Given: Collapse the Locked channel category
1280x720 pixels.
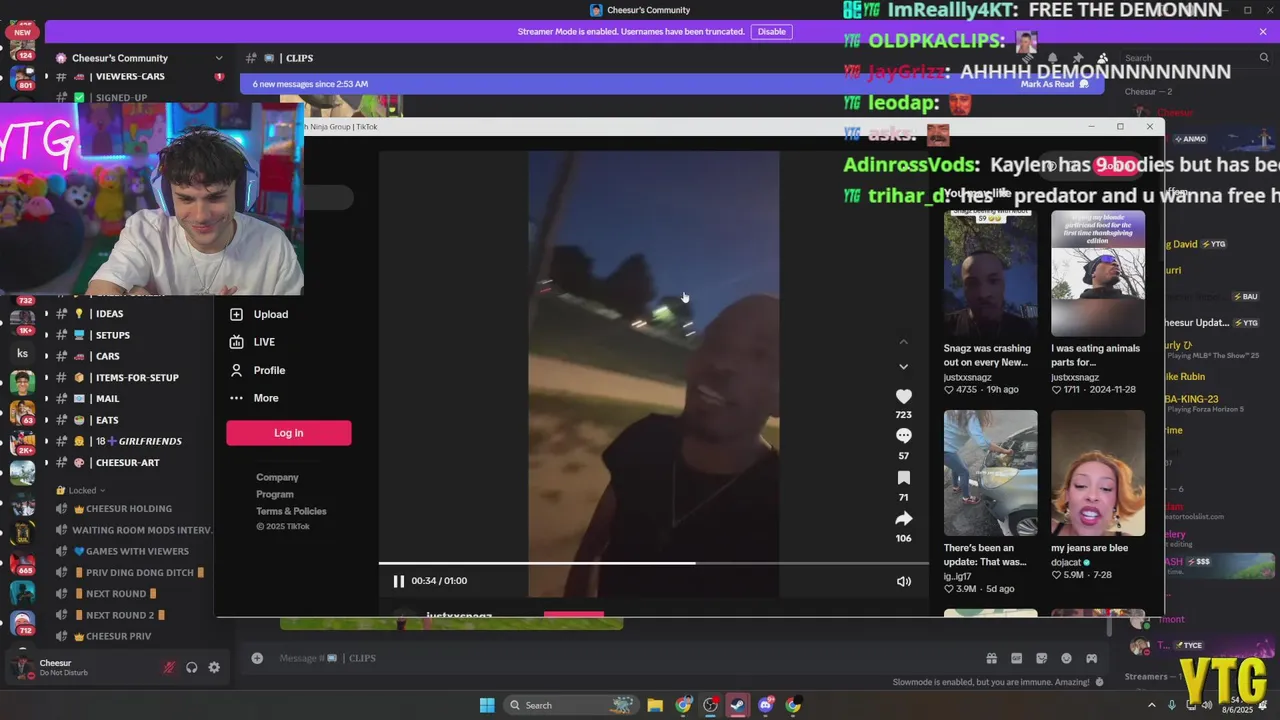Looking at the screenshot, I should click(83, 490).
